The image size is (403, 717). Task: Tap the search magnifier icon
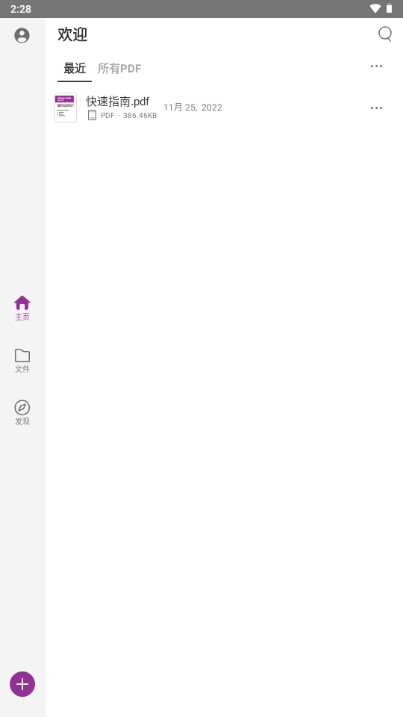(x=385, y=34)
